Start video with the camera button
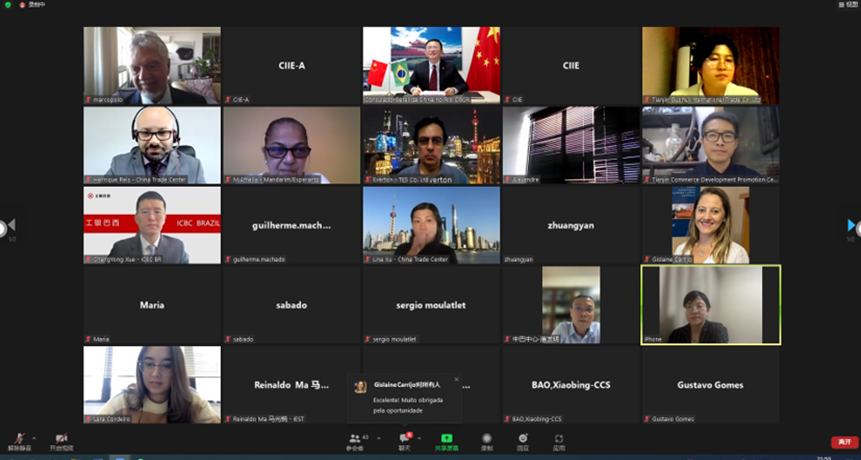Image resolution: width=861 pixels, height=460 pixels. tap(61, 439)
